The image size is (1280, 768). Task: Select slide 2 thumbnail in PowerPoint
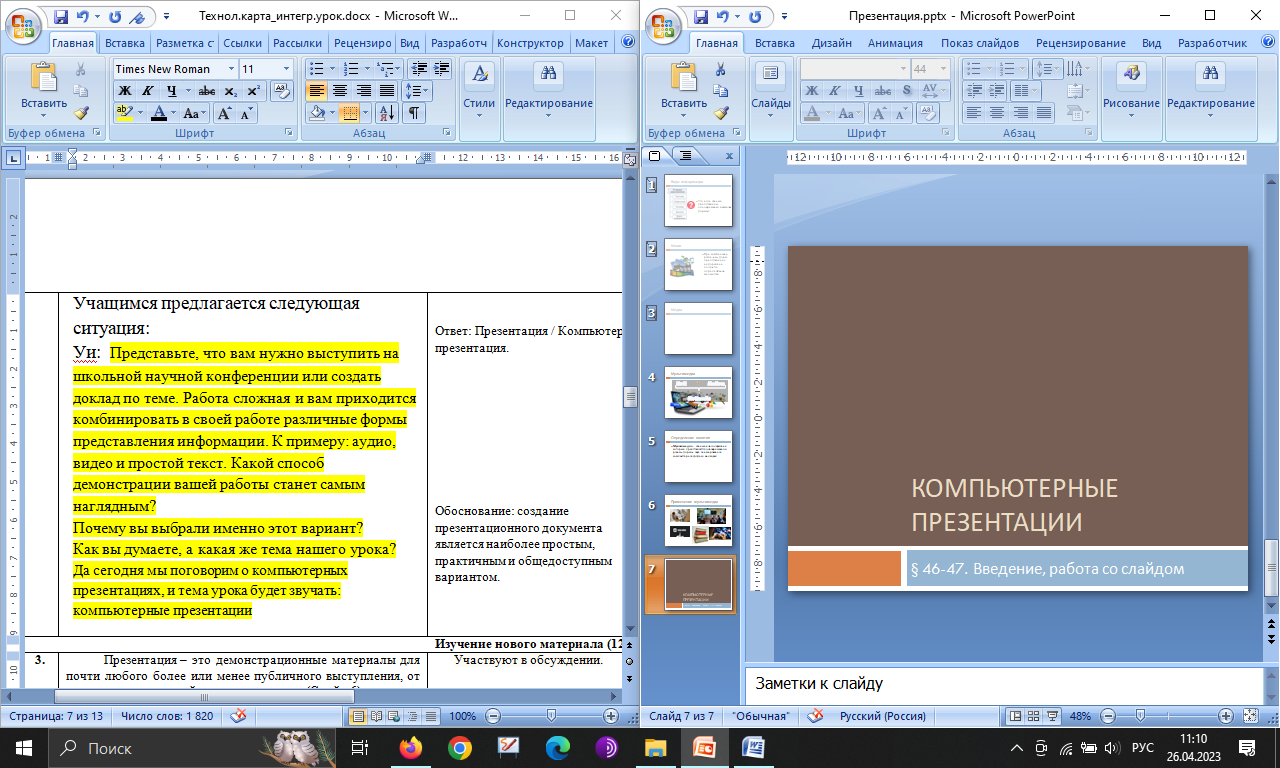point(698,264)
